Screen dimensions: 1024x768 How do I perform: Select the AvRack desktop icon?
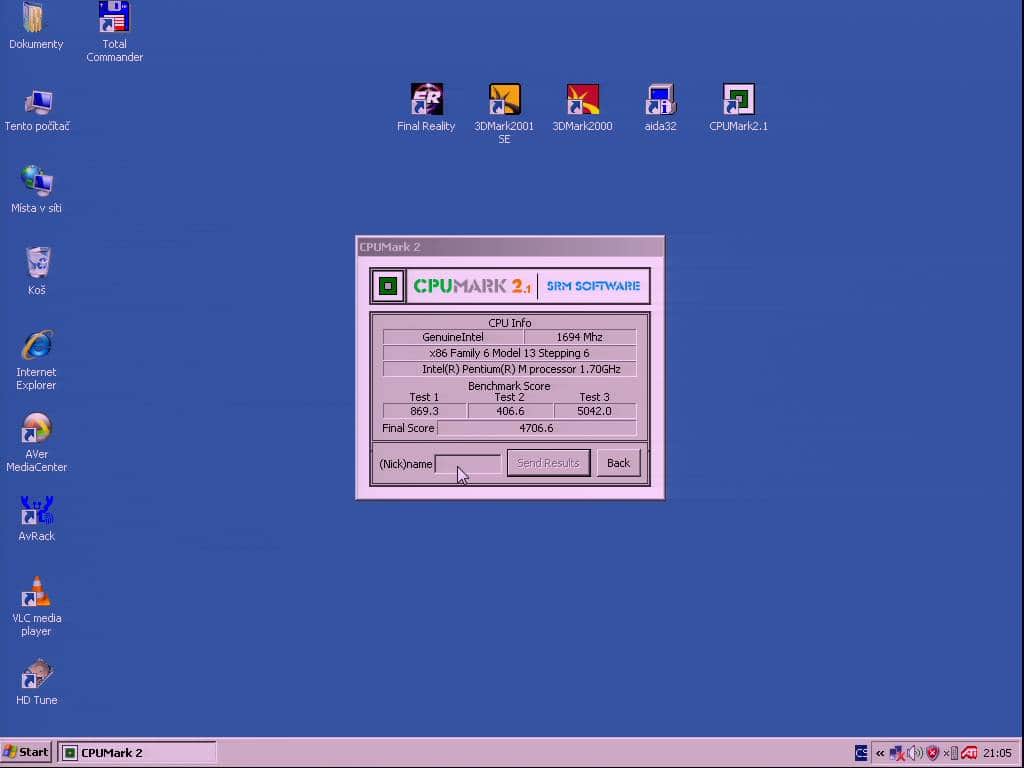tap(37, 519)
